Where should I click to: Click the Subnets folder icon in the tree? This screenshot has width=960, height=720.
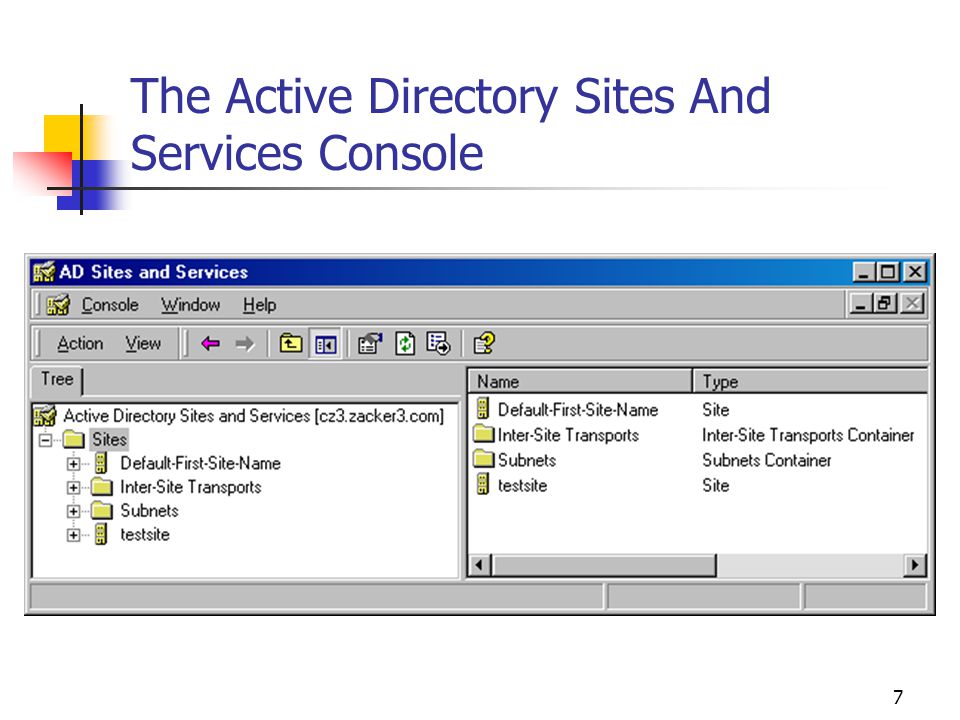102,511
